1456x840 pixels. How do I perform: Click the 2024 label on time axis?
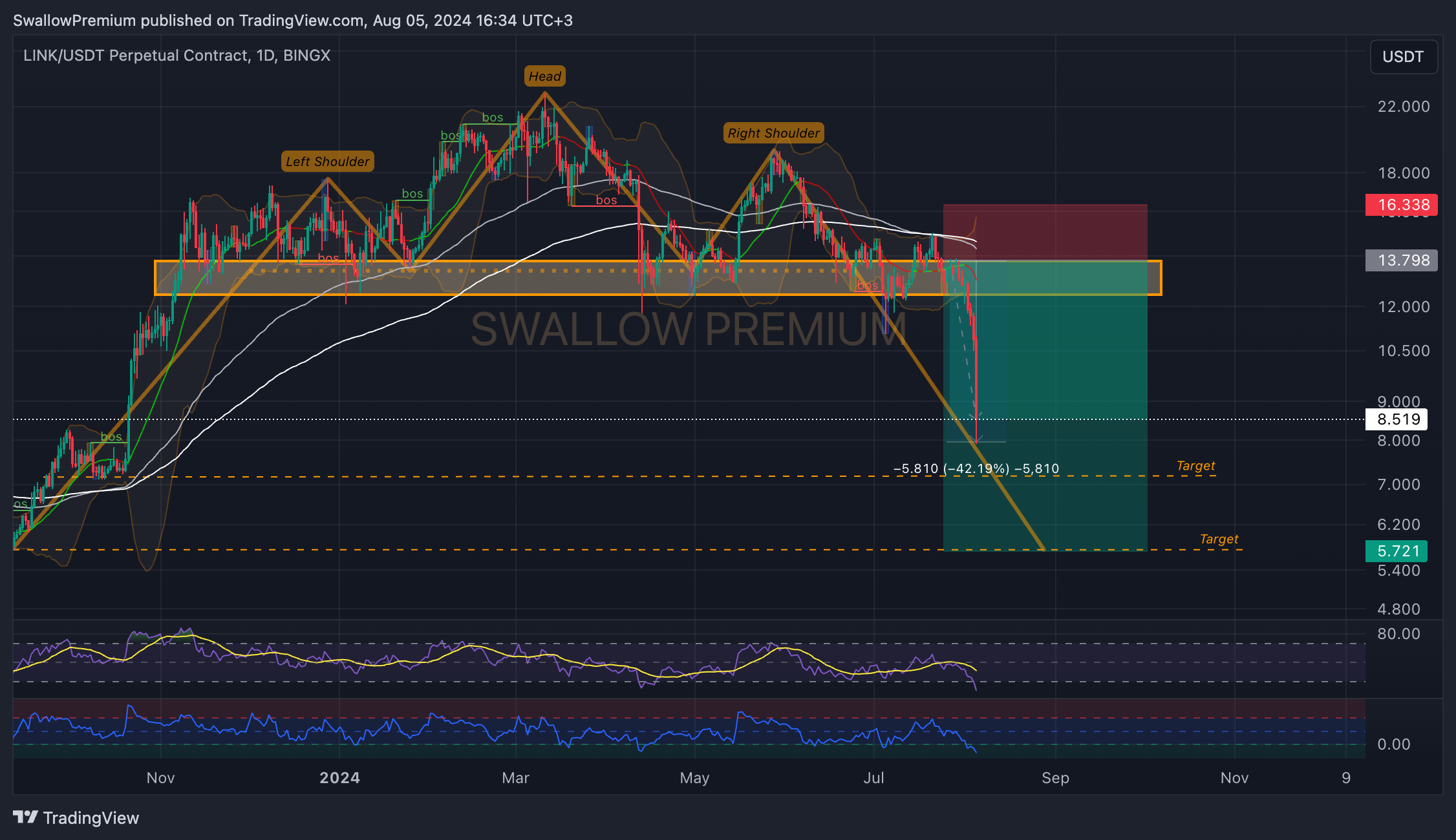pyautogui.click(x=339, y=778)
